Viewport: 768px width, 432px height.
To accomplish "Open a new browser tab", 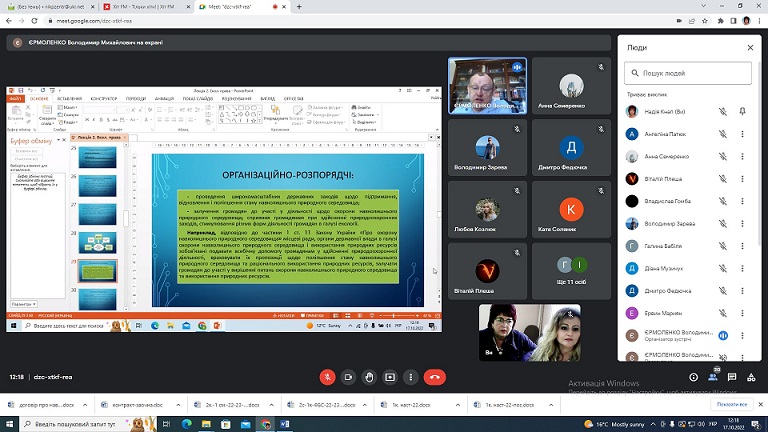I will [x=299, y=7].
